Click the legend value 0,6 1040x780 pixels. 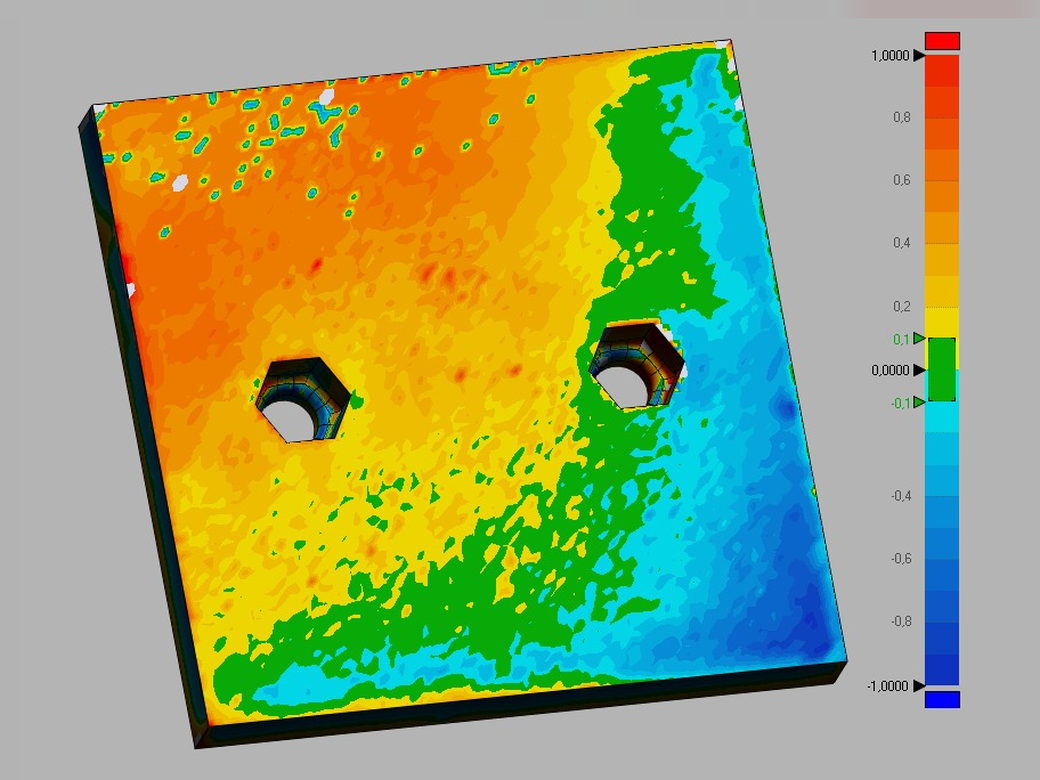901,180
